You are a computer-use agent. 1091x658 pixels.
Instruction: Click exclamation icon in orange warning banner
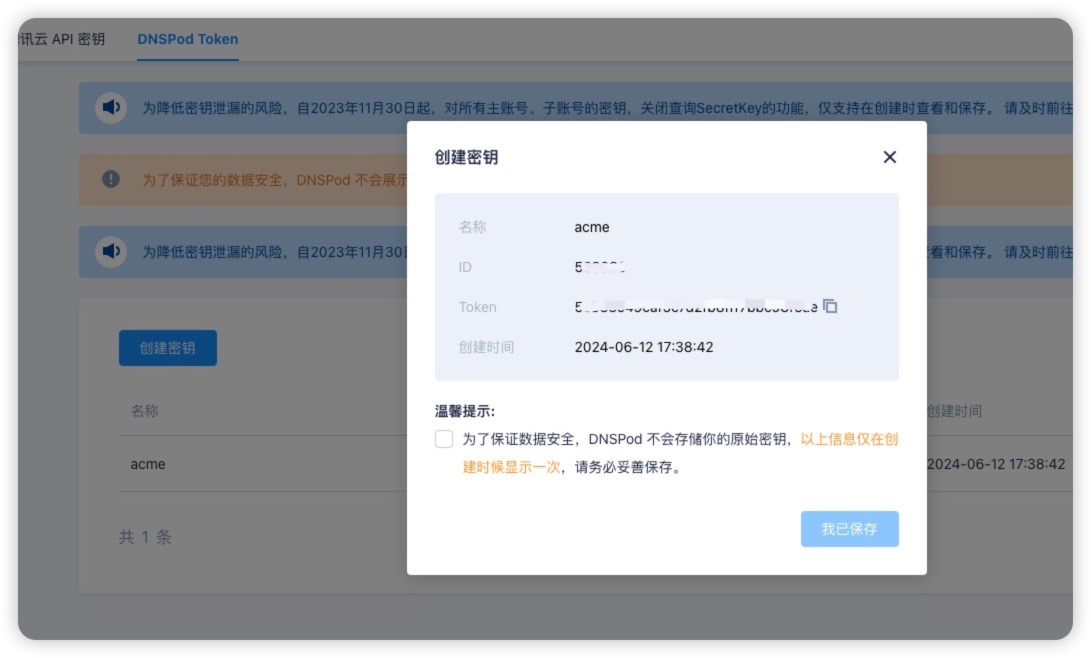tap(111, 179)
